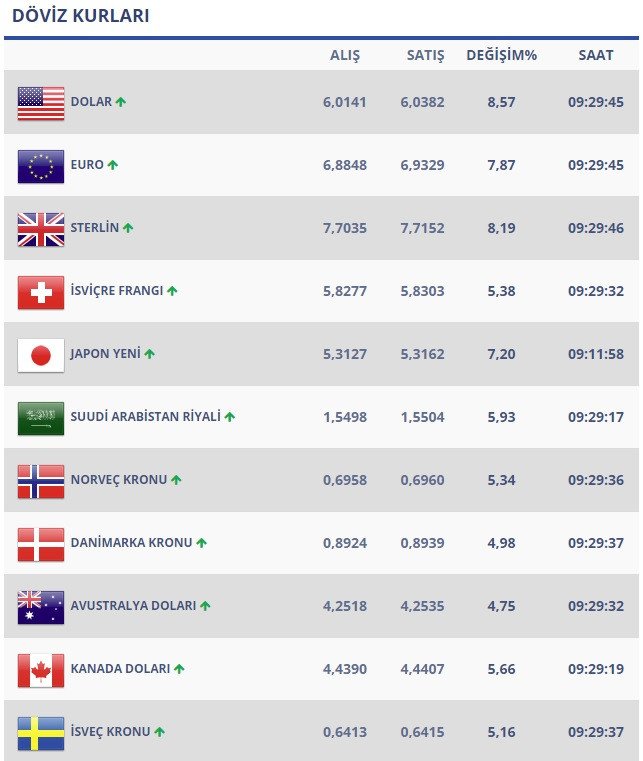Click the United Kingdom flag icon
Image resolution: width=643 pixels, height=761 pixels.
[41, 229]
